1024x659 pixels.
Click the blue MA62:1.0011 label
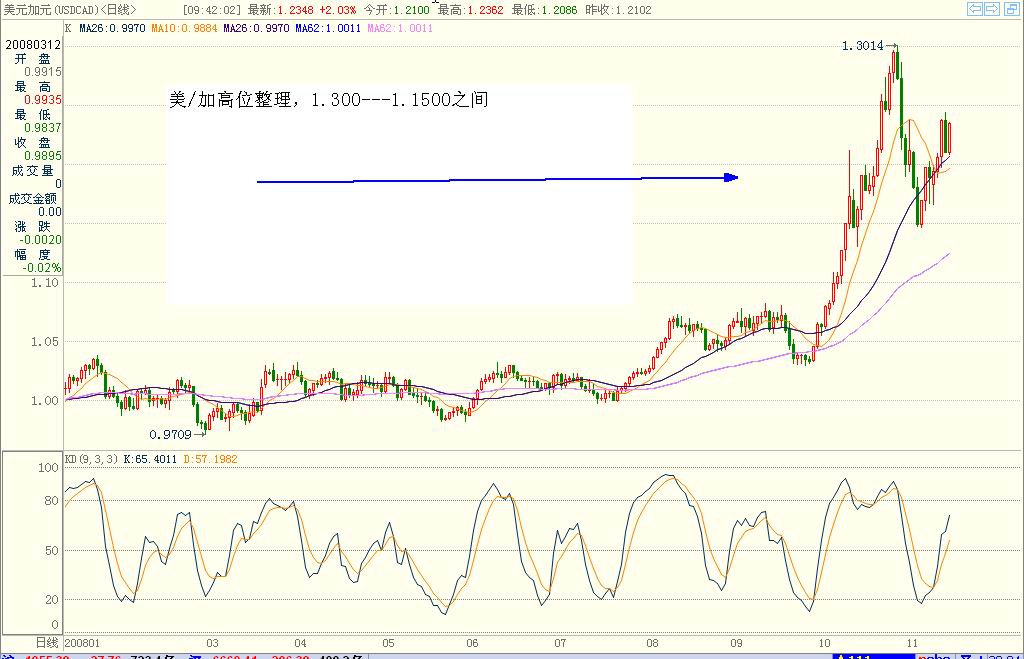click(x=328, y=28)
